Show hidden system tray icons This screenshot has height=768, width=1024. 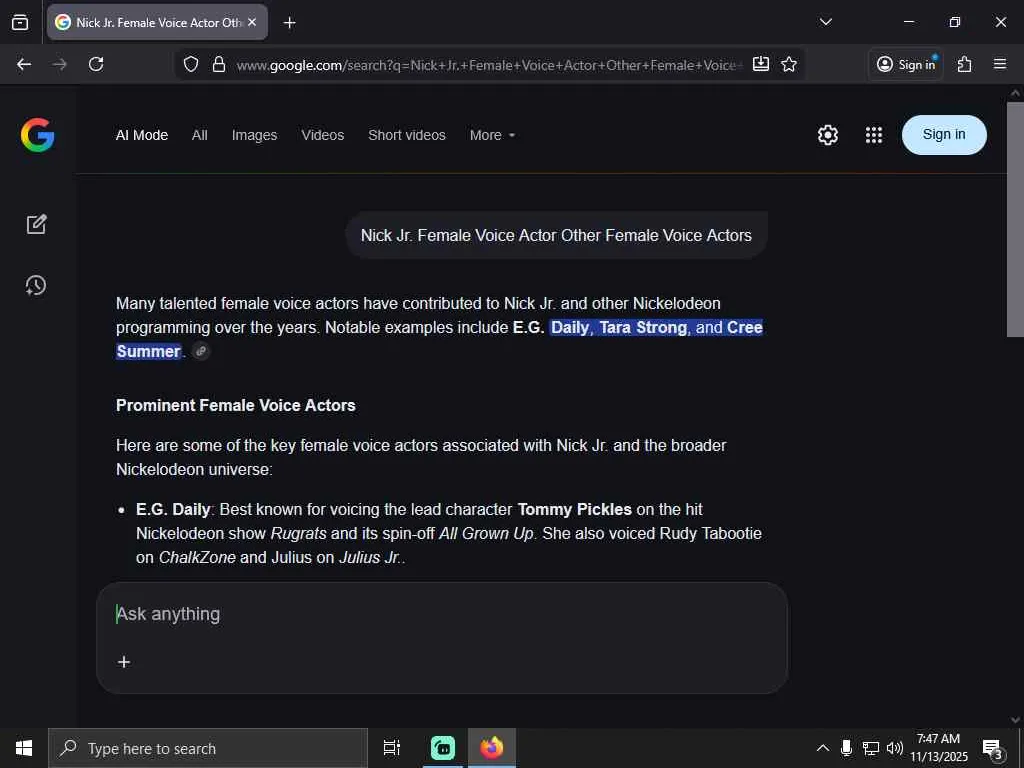(823, 748)
